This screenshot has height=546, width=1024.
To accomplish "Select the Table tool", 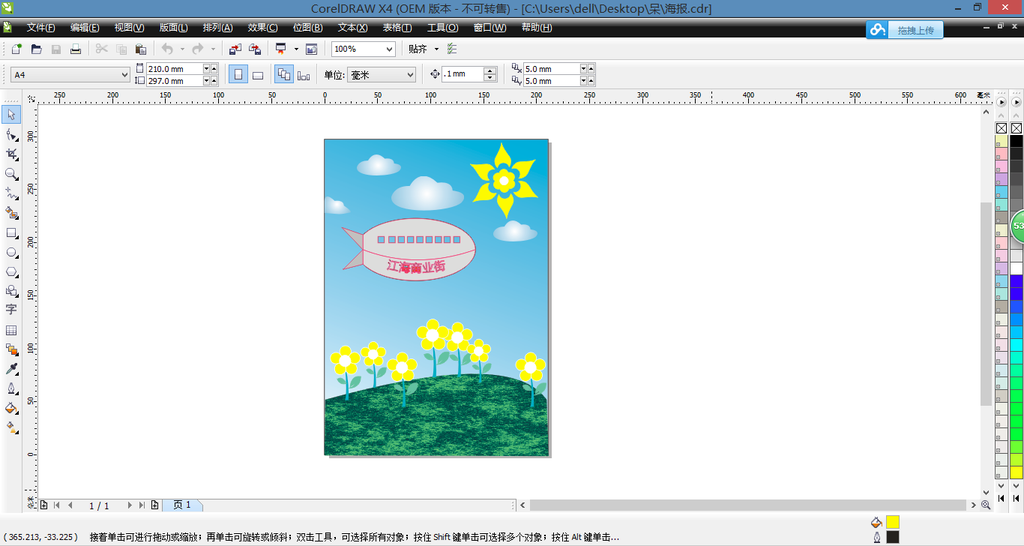I will point(11,330).
